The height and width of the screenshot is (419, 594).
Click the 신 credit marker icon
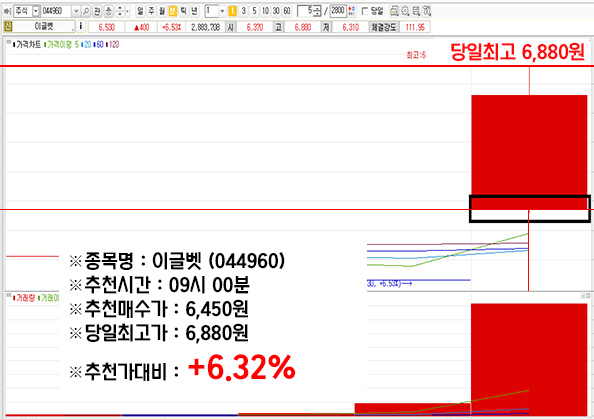click(8, 27)
